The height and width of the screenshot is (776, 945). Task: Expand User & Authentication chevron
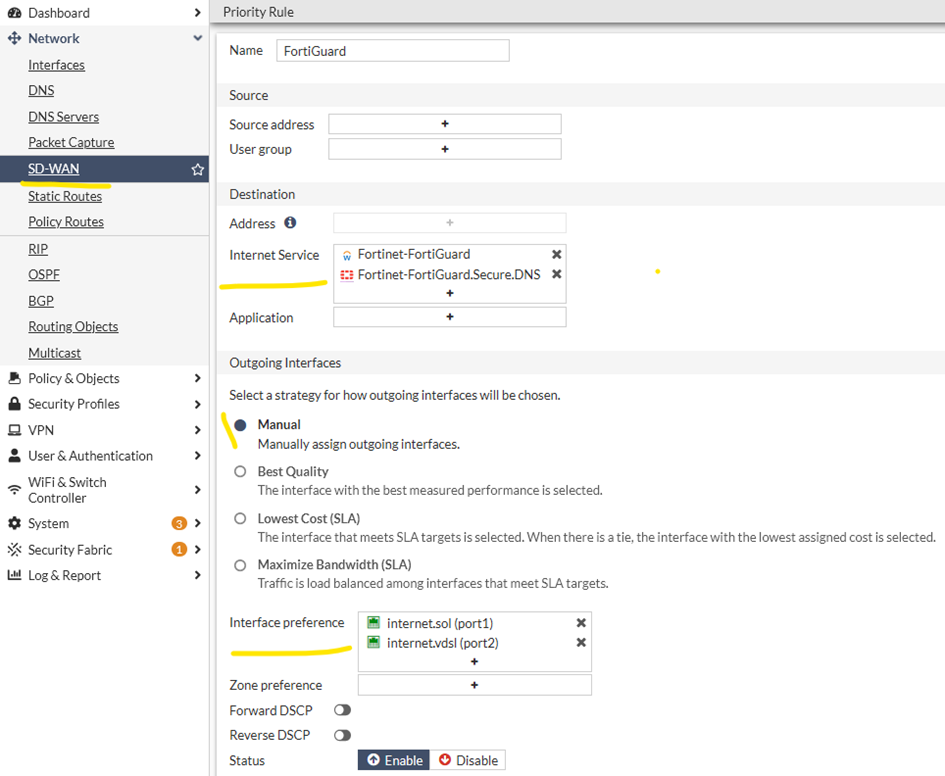click(197, 455)
